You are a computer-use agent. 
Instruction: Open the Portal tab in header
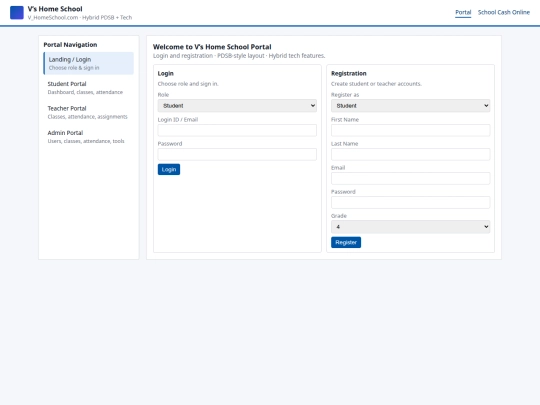tap(463, 12)
